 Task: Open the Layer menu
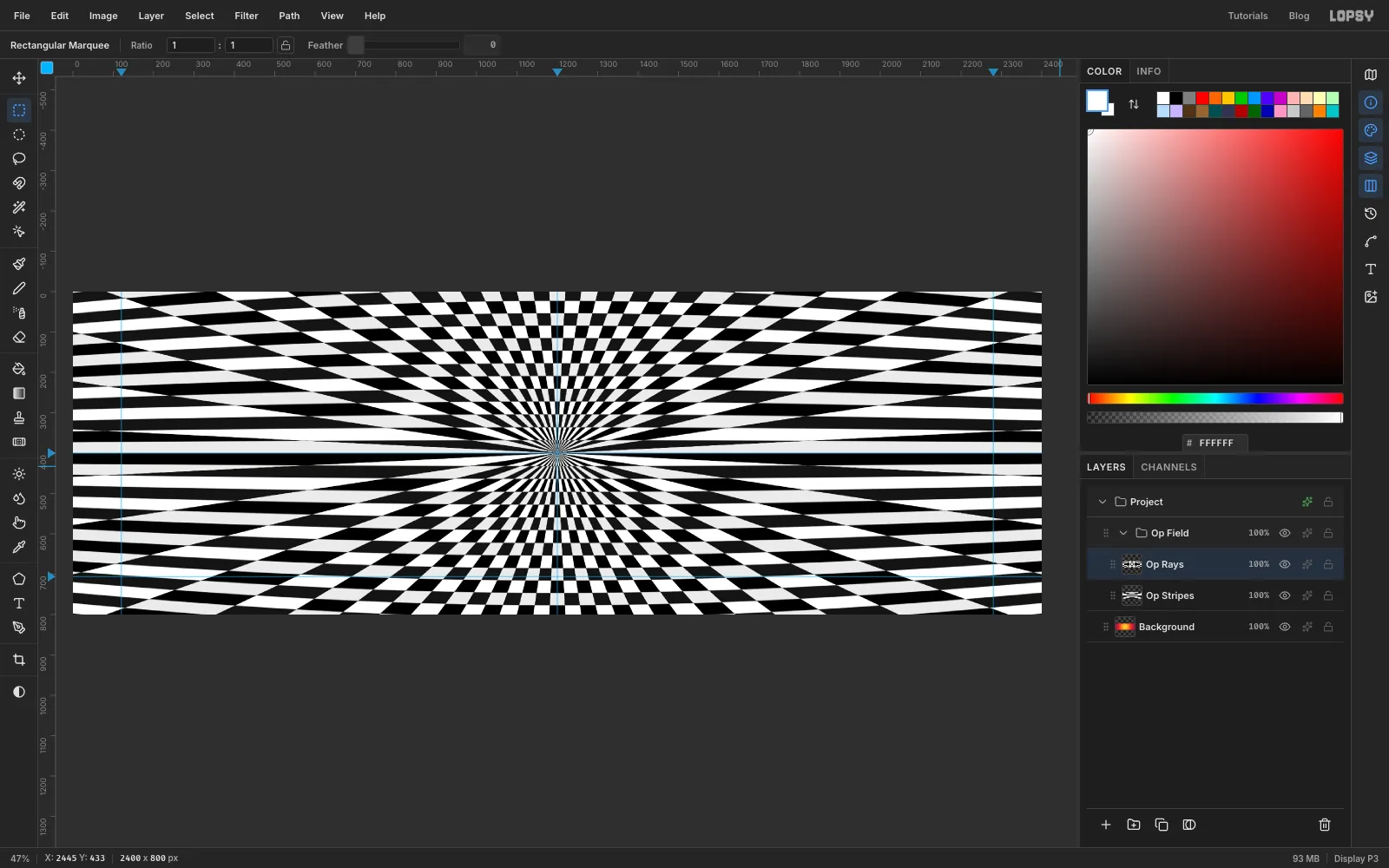(x=151, y=16)
